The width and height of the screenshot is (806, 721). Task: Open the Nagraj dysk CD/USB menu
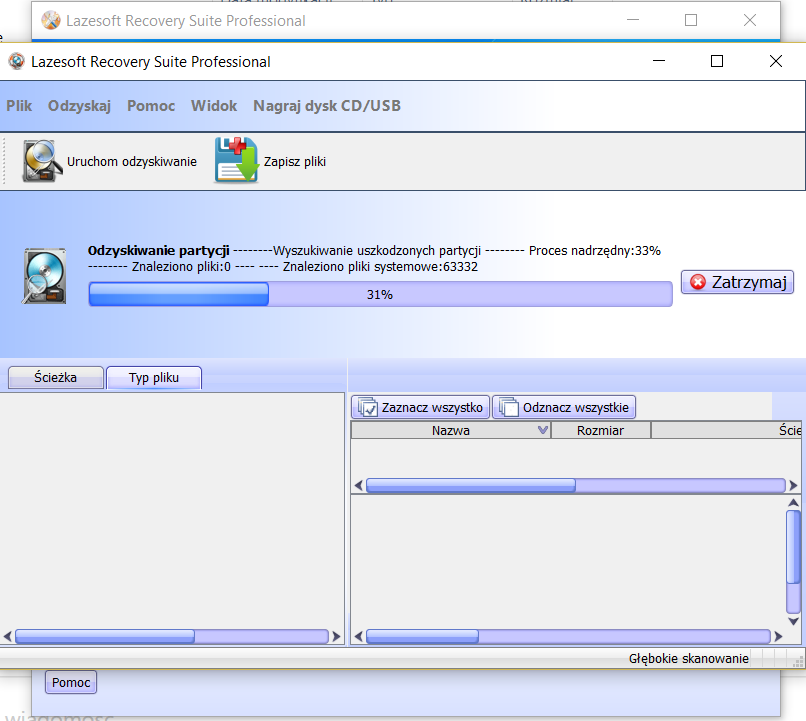(x=327, y=106)
